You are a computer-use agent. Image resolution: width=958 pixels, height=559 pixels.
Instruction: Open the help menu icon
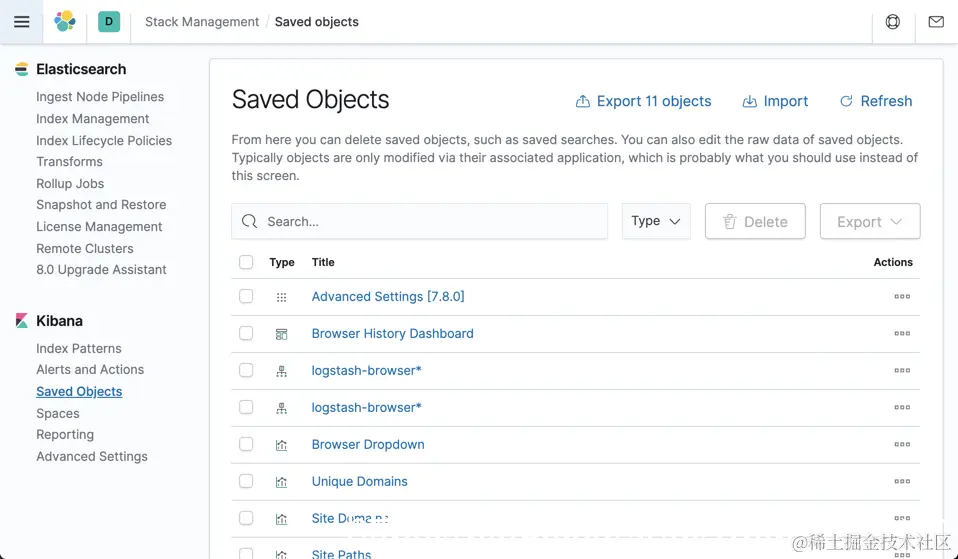(x=893, y=22)
